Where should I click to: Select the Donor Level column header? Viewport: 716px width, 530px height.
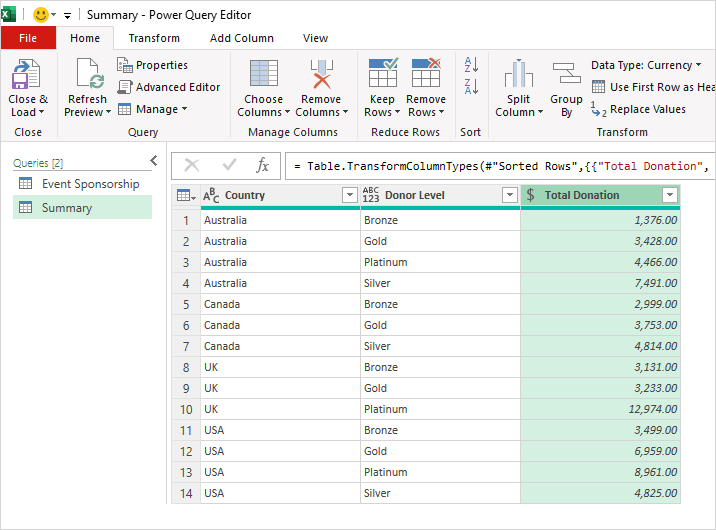coord(440,195)
